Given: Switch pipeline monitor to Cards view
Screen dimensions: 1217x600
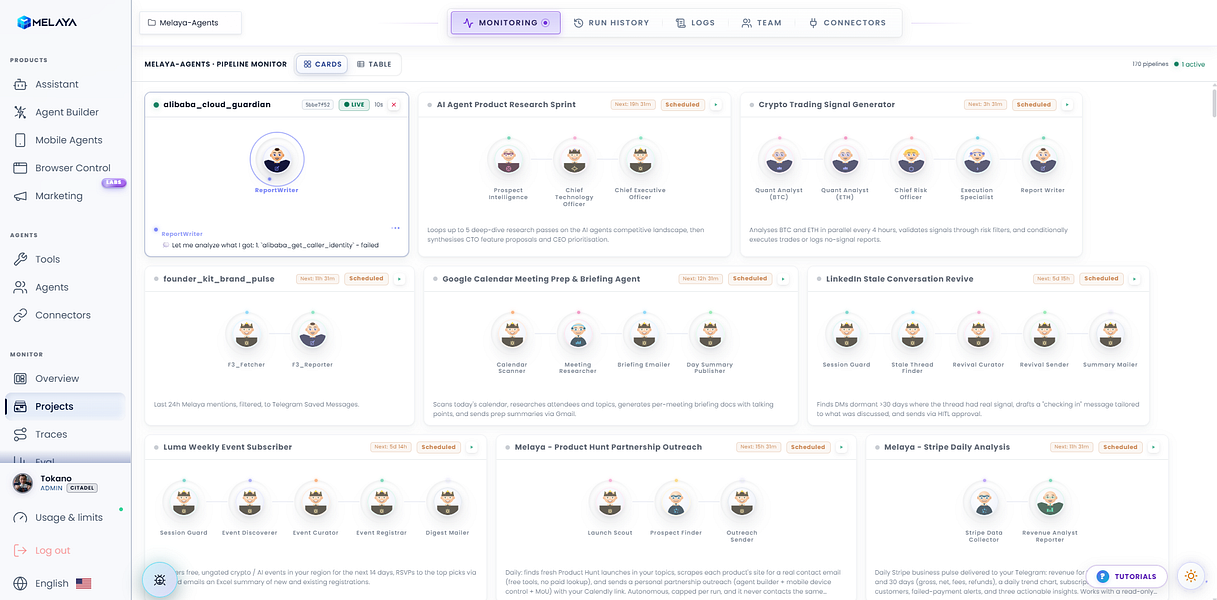Looking at the screenshot, I should 322,64.
